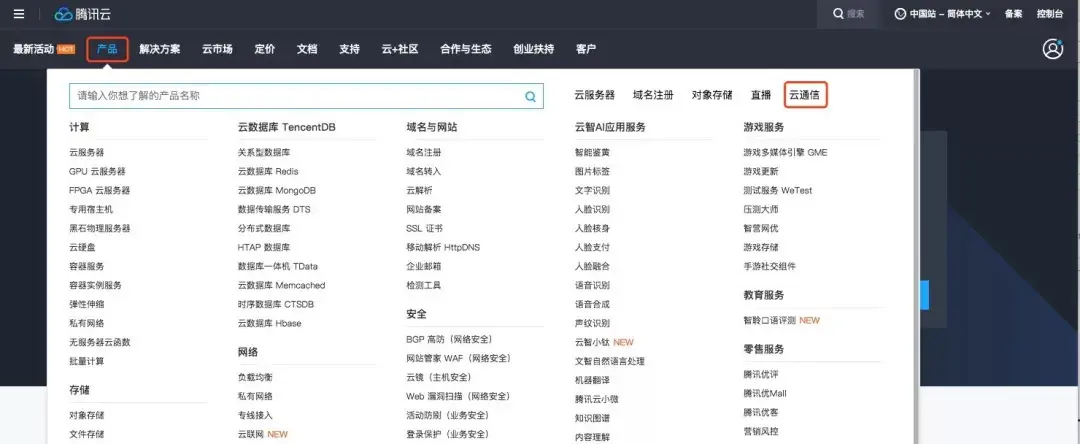1080x444 pixels.
Task: Open the 客户 menu item
Action: (586, 49)
